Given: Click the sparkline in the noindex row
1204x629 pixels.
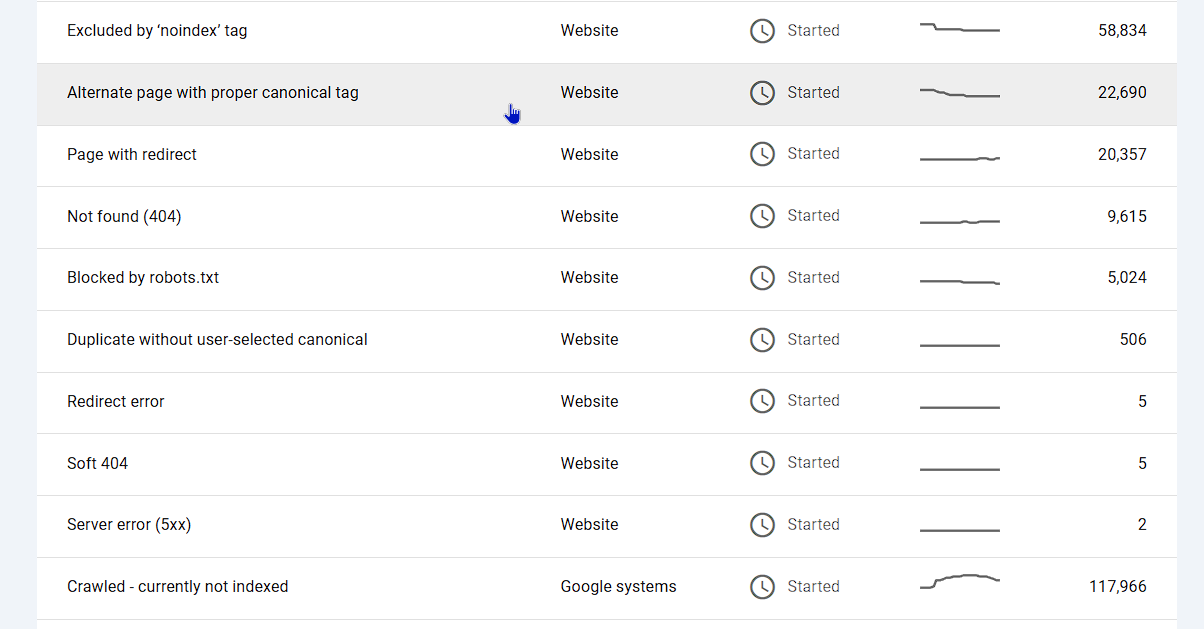Looking at the screenshot, I should coord(959,29).
